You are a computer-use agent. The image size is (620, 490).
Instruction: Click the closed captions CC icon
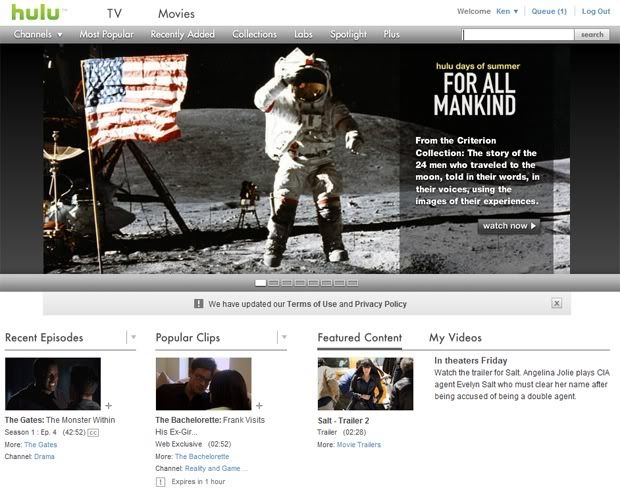pyautogui.click(x=93, y=433)
